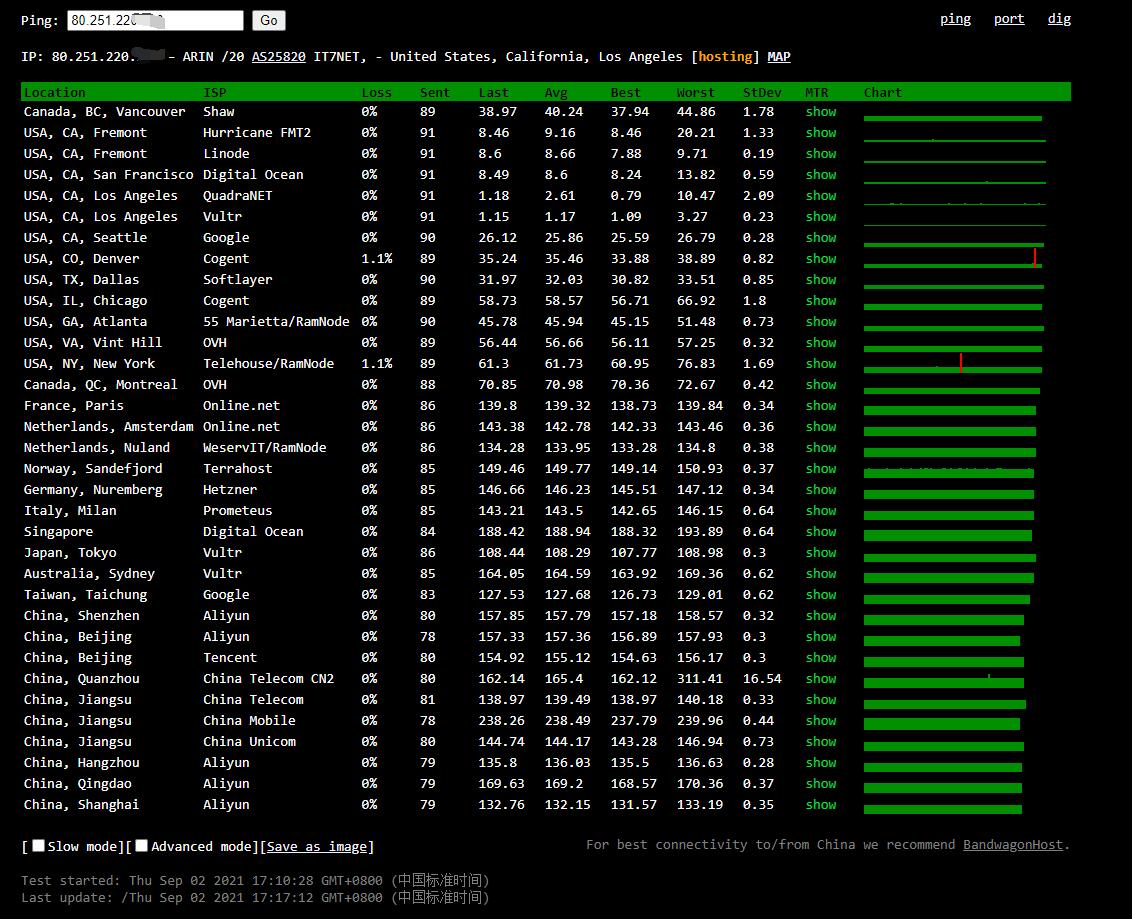Click the Go button next to ping field
1132x919 pixels.
[x=268, y=20]
